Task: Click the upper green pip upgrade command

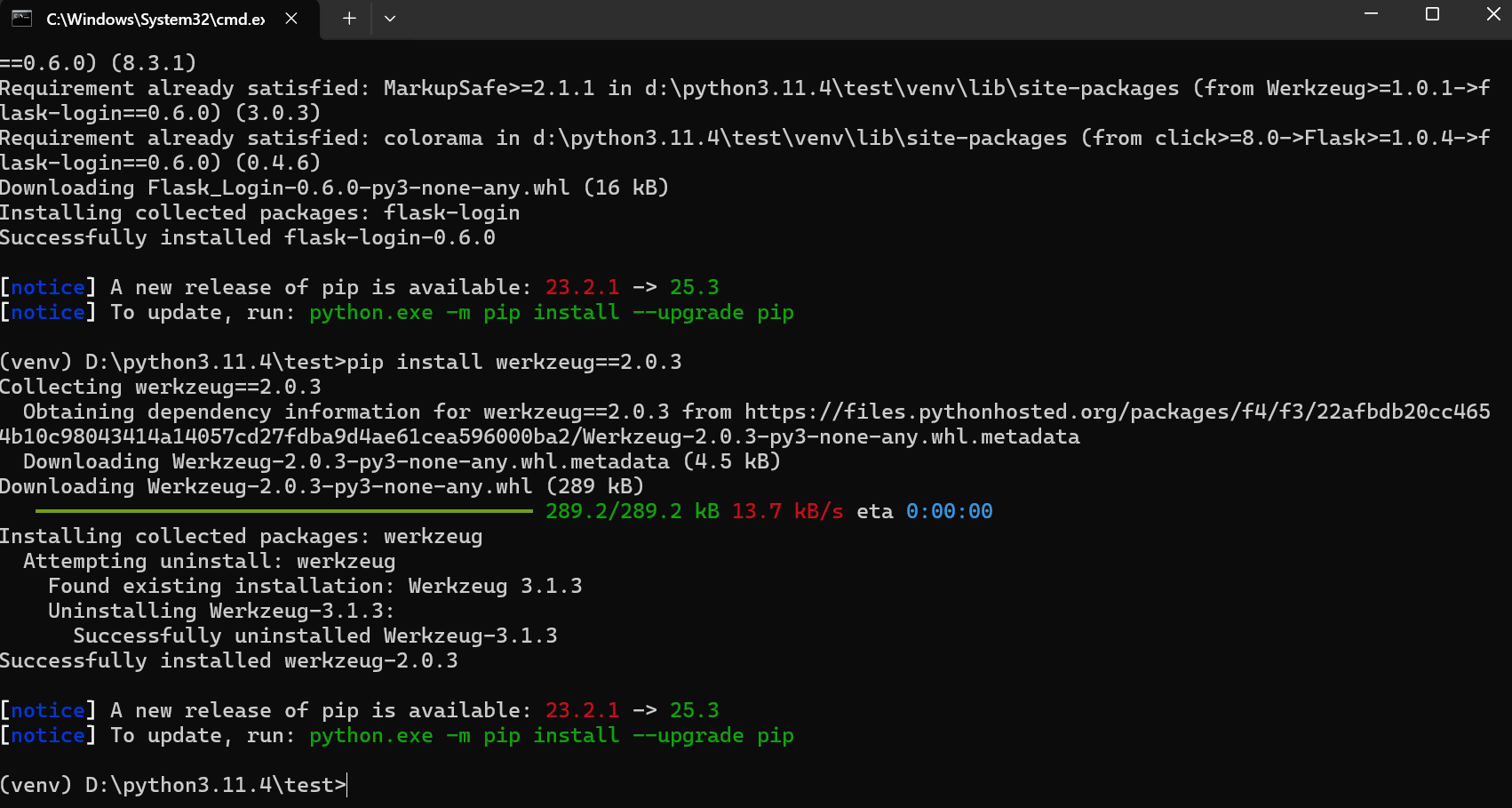Action: click(551, 313)
